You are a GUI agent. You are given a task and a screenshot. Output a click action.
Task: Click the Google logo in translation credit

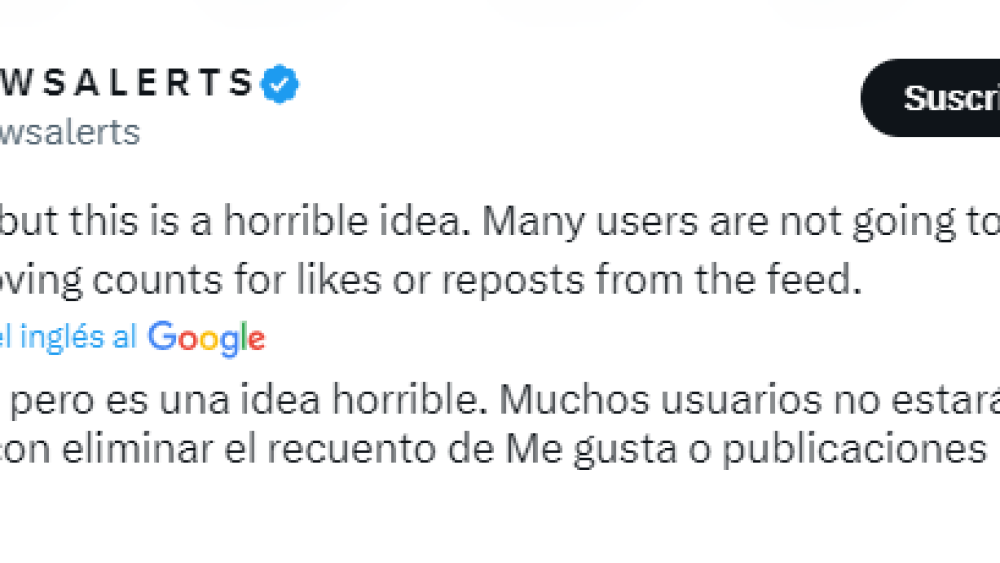click(x=206, y=338)
